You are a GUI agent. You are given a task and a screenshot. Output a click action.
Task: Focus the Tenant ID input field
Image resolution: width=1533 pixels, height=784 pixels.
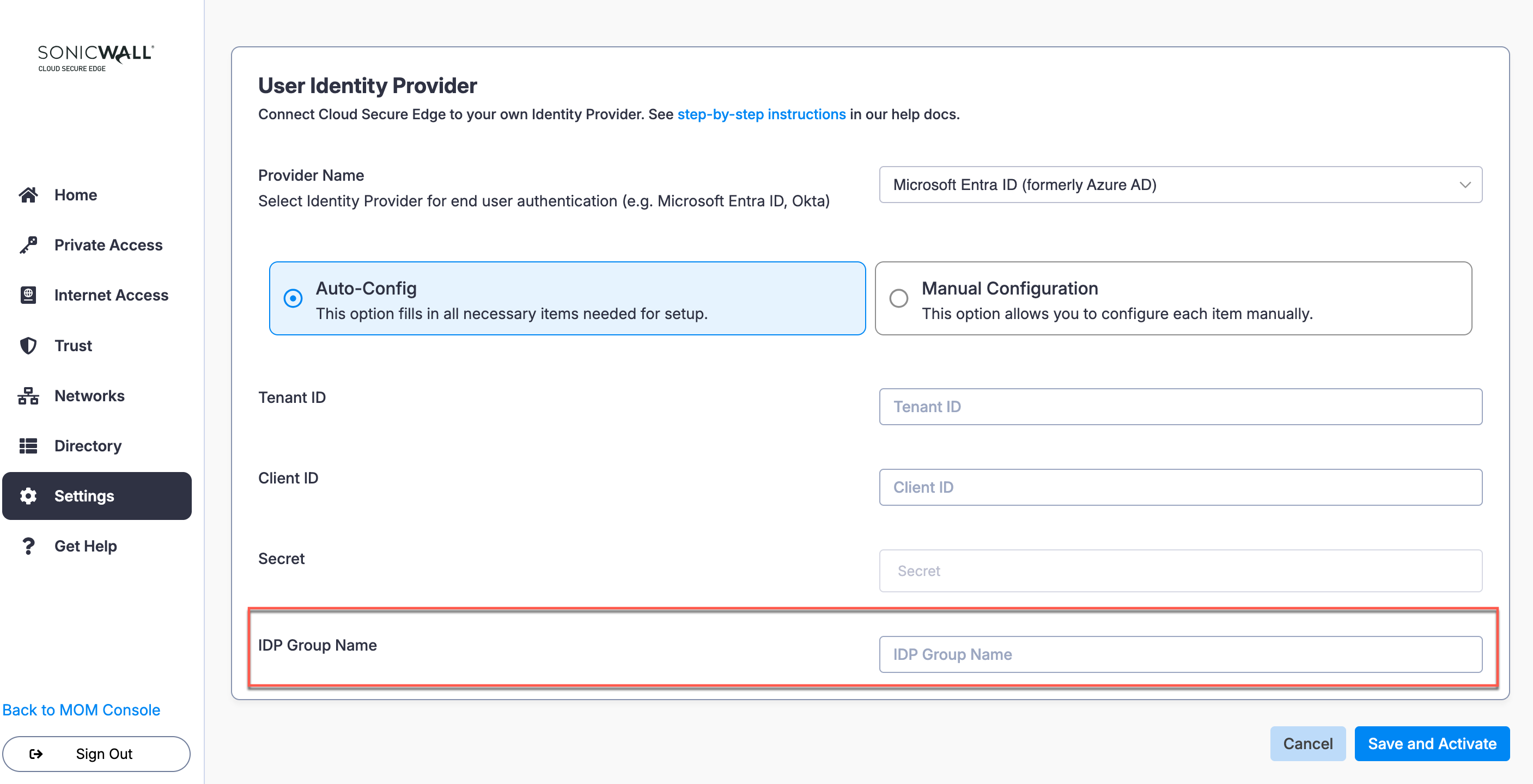pyautogui.click(x=1179, y=406)
